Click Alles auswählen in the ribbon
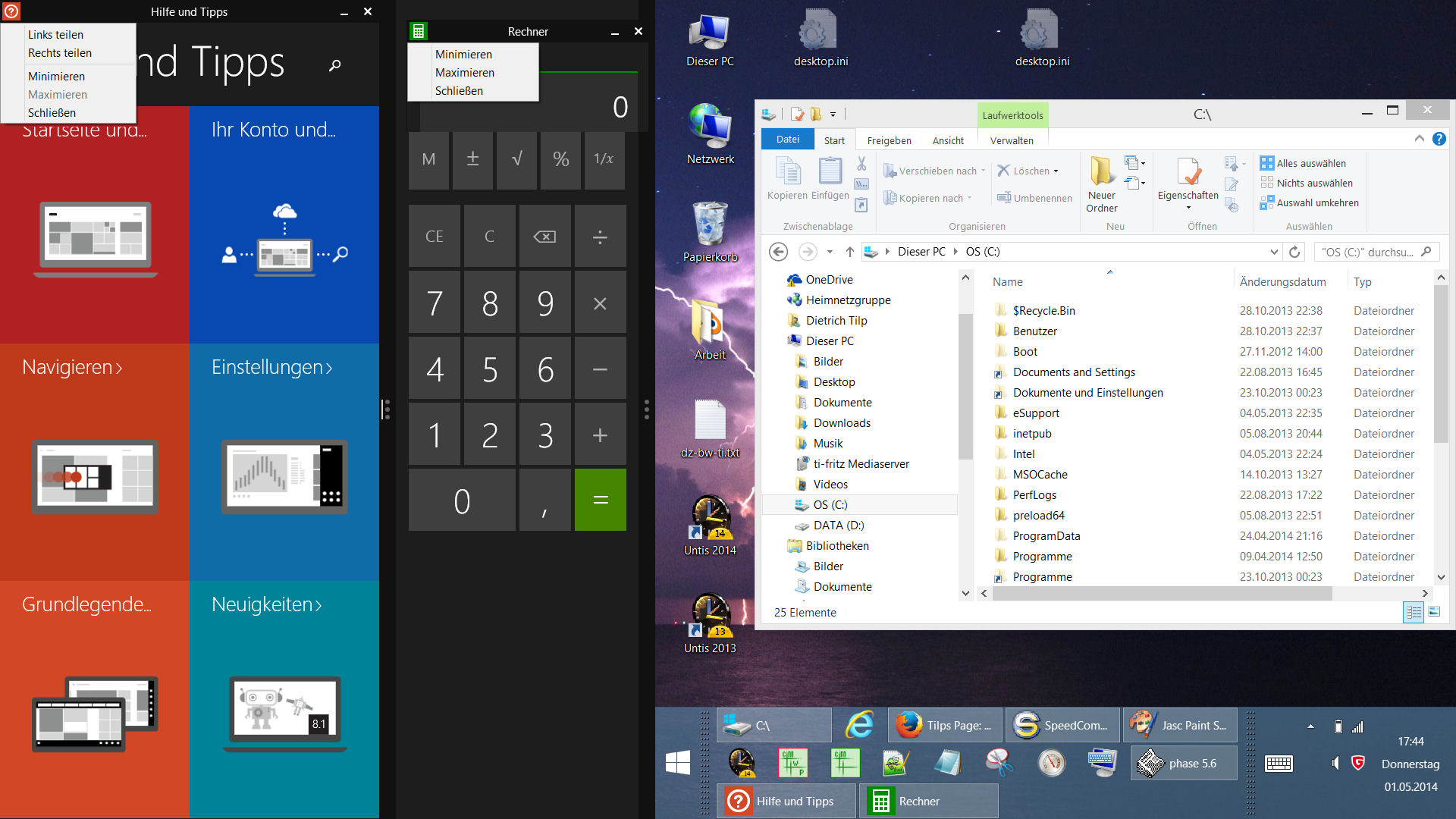 click(x=1310, y=163)
